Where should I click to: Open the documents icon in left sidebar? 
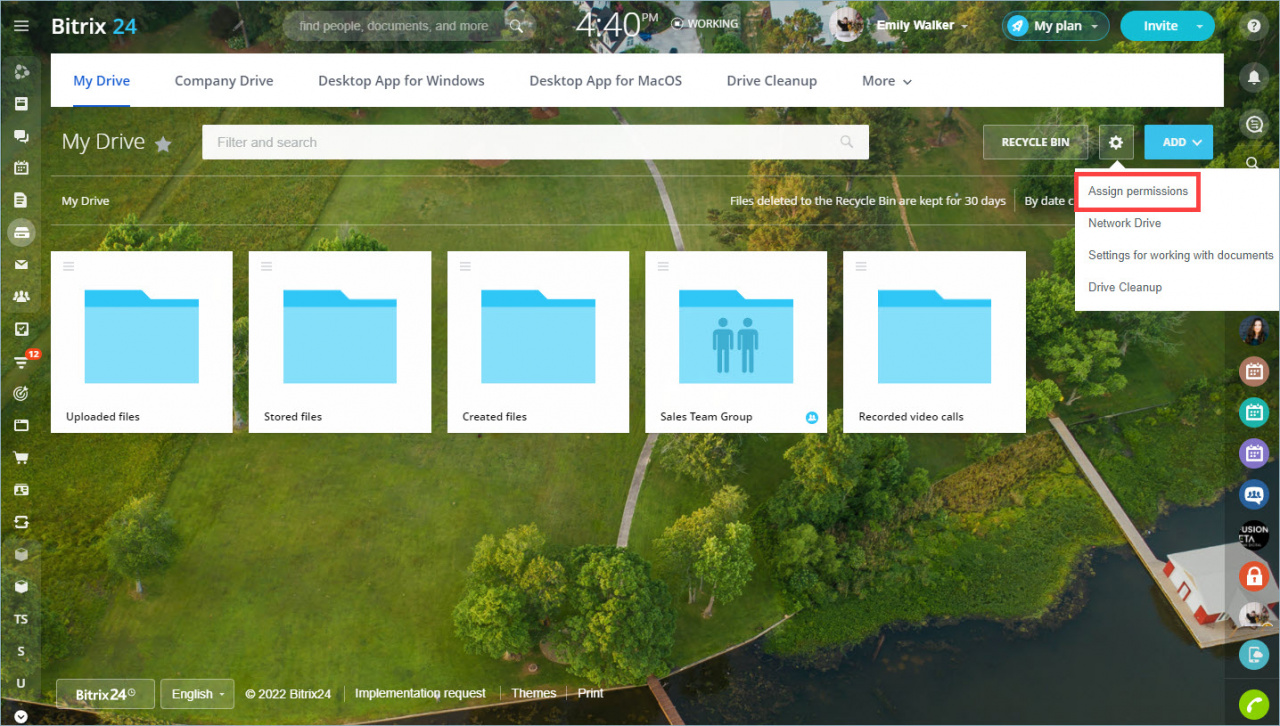pyautogui.click(x=21, y=200)
